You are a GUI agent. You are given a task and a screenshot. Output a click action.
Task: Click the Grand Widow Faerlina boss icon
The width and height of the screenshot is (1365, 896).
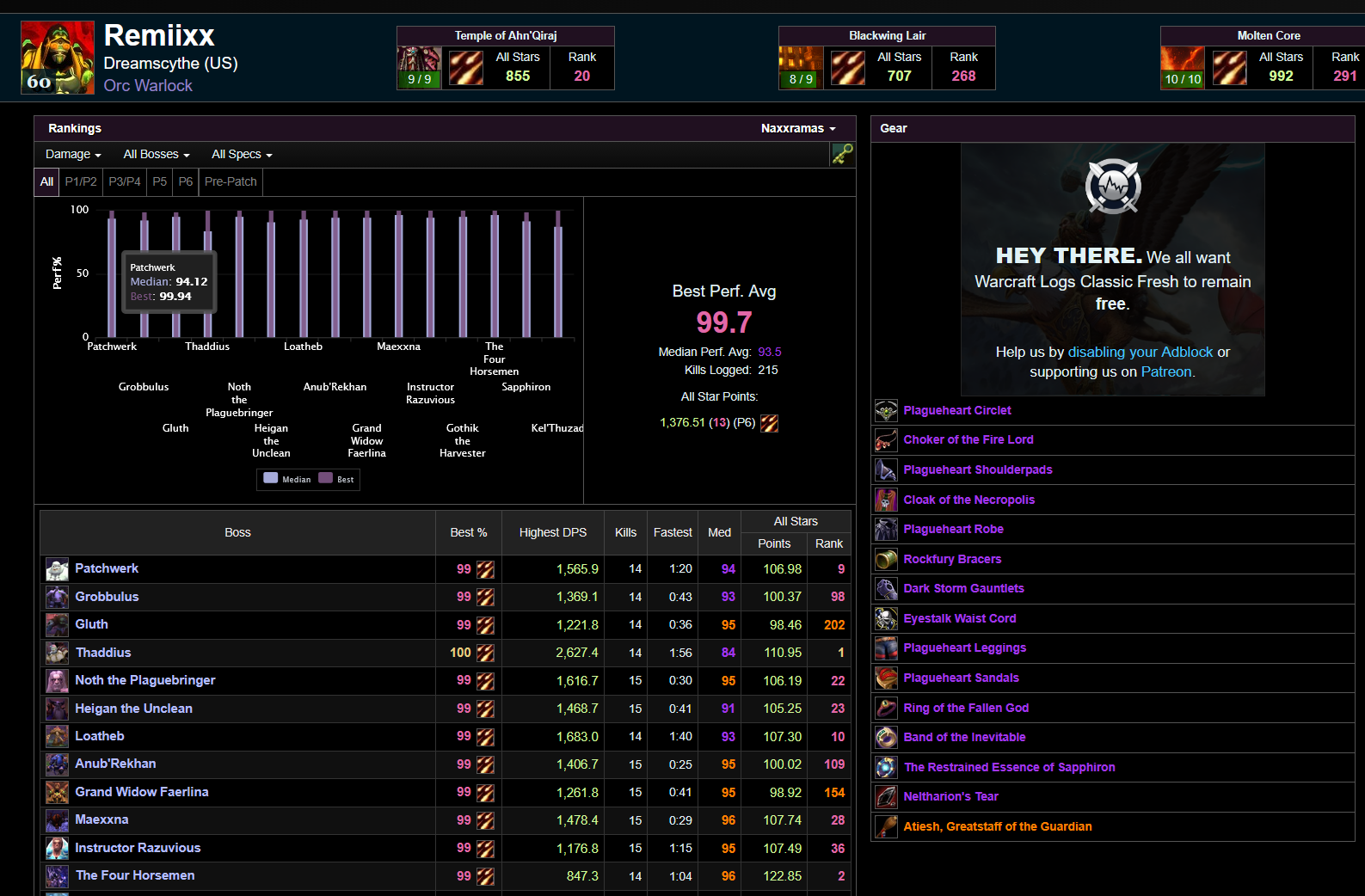tap(57, 792)
